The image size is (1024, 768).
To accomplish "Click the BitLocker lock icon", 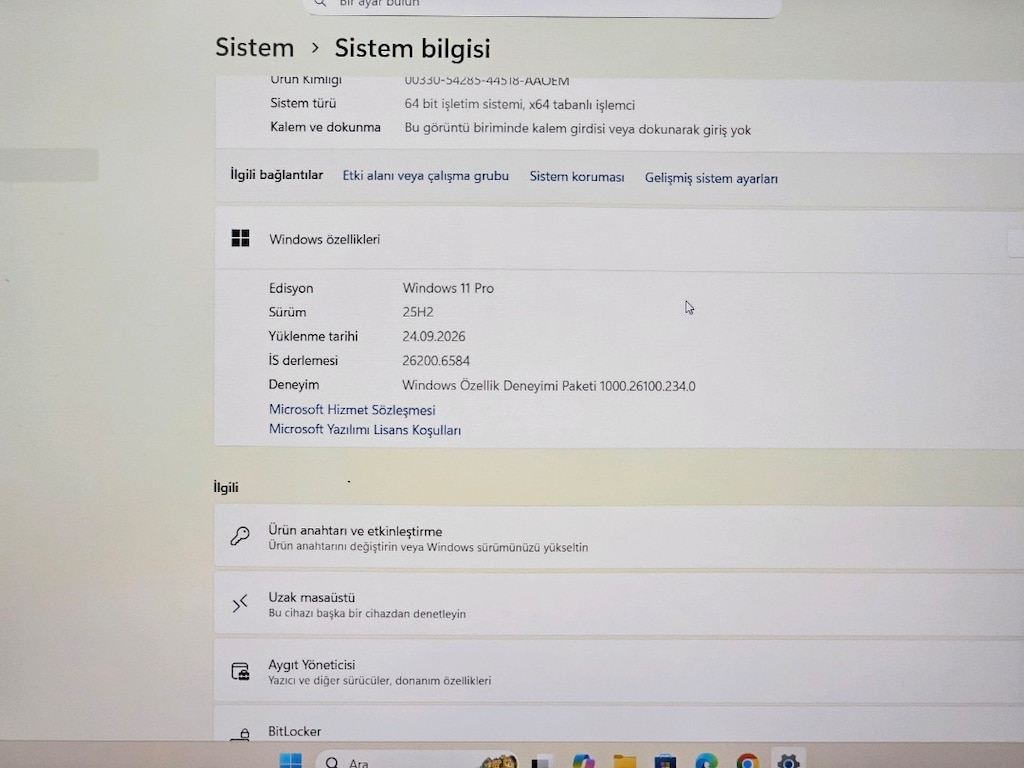I will [x=240, y=734].
